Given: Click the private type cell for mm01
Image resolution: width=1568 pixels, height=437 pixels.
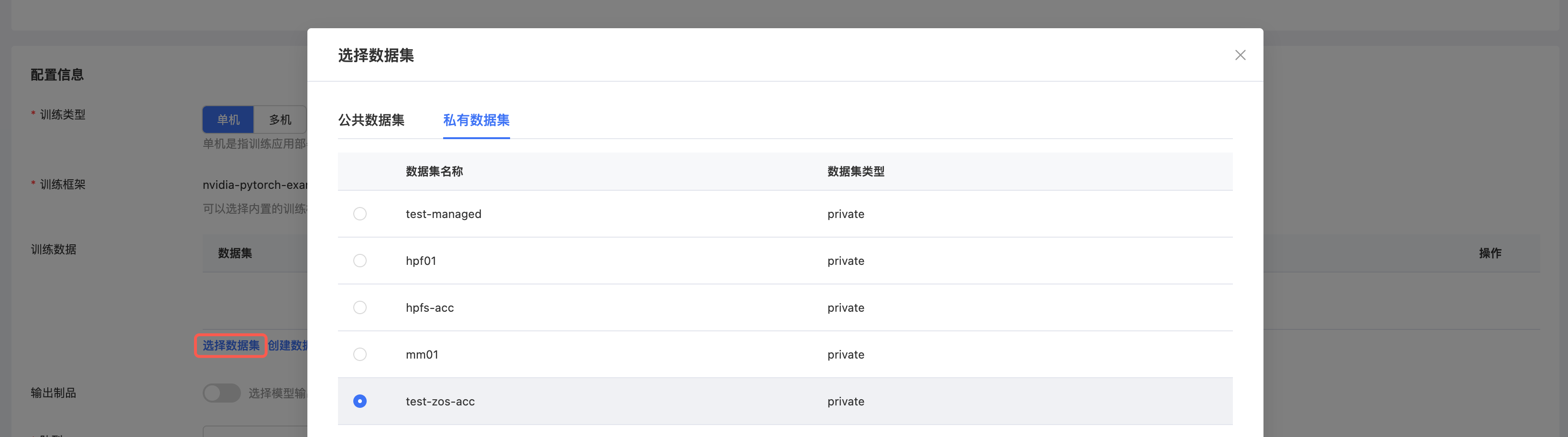Looking at the screenshot, I should 846,355.
